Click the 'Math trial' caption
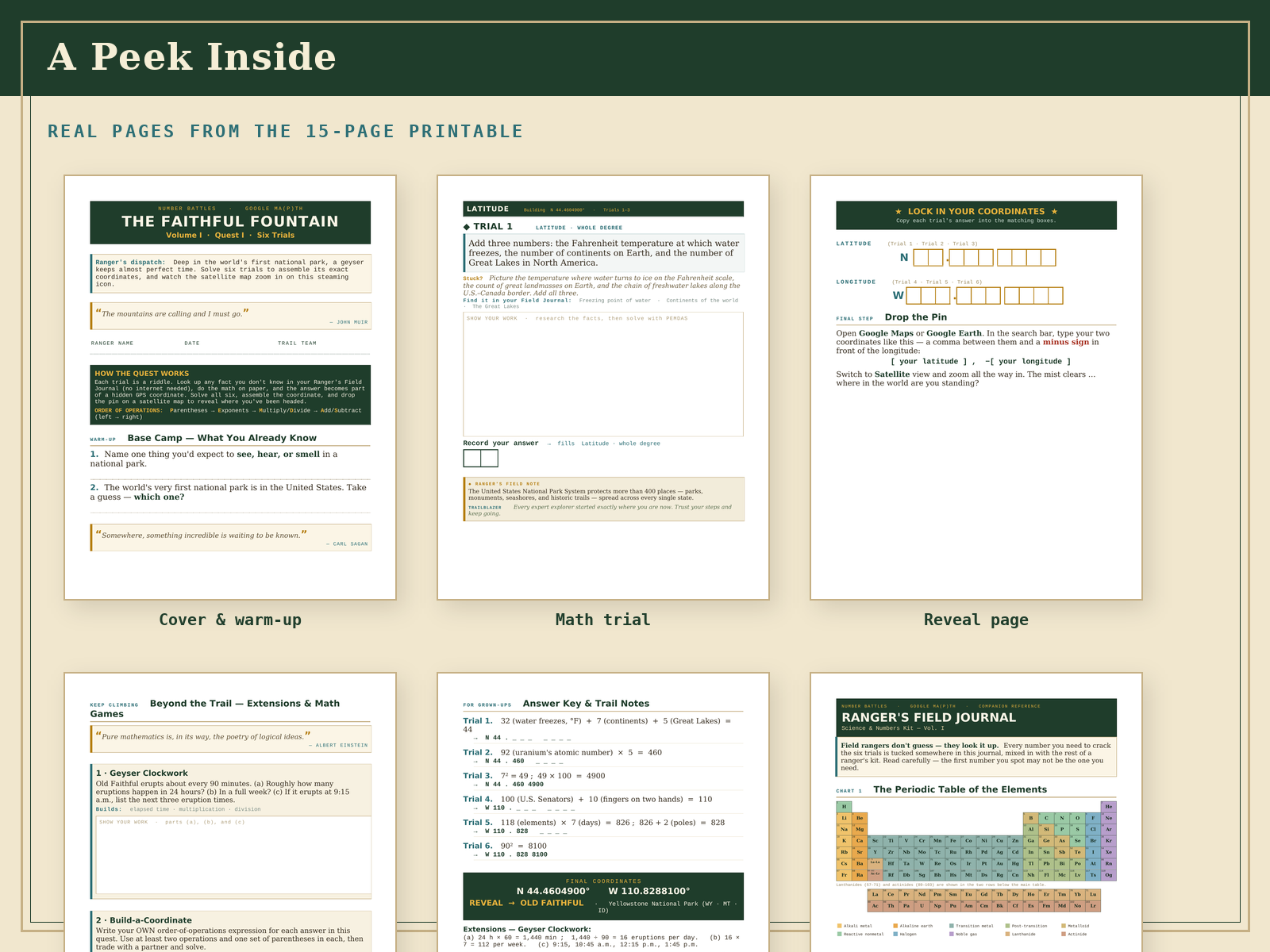This screenshot has width=1270, height=952. (603, 620)
